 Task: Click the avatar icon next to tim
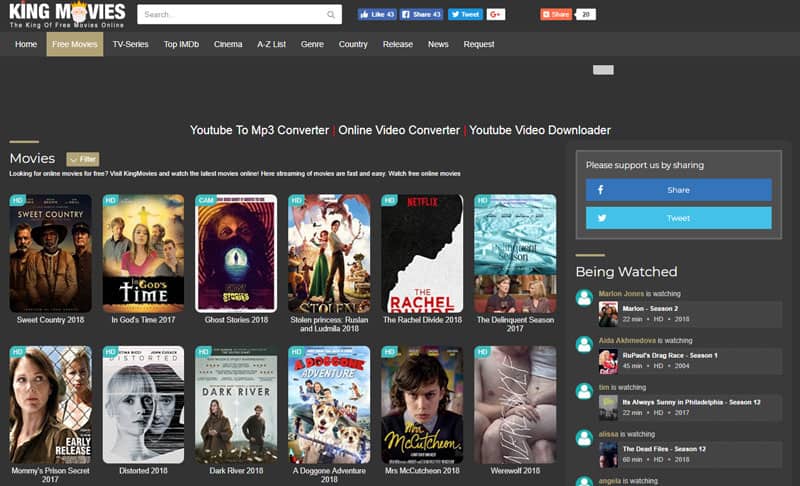[x=584, y=390]
